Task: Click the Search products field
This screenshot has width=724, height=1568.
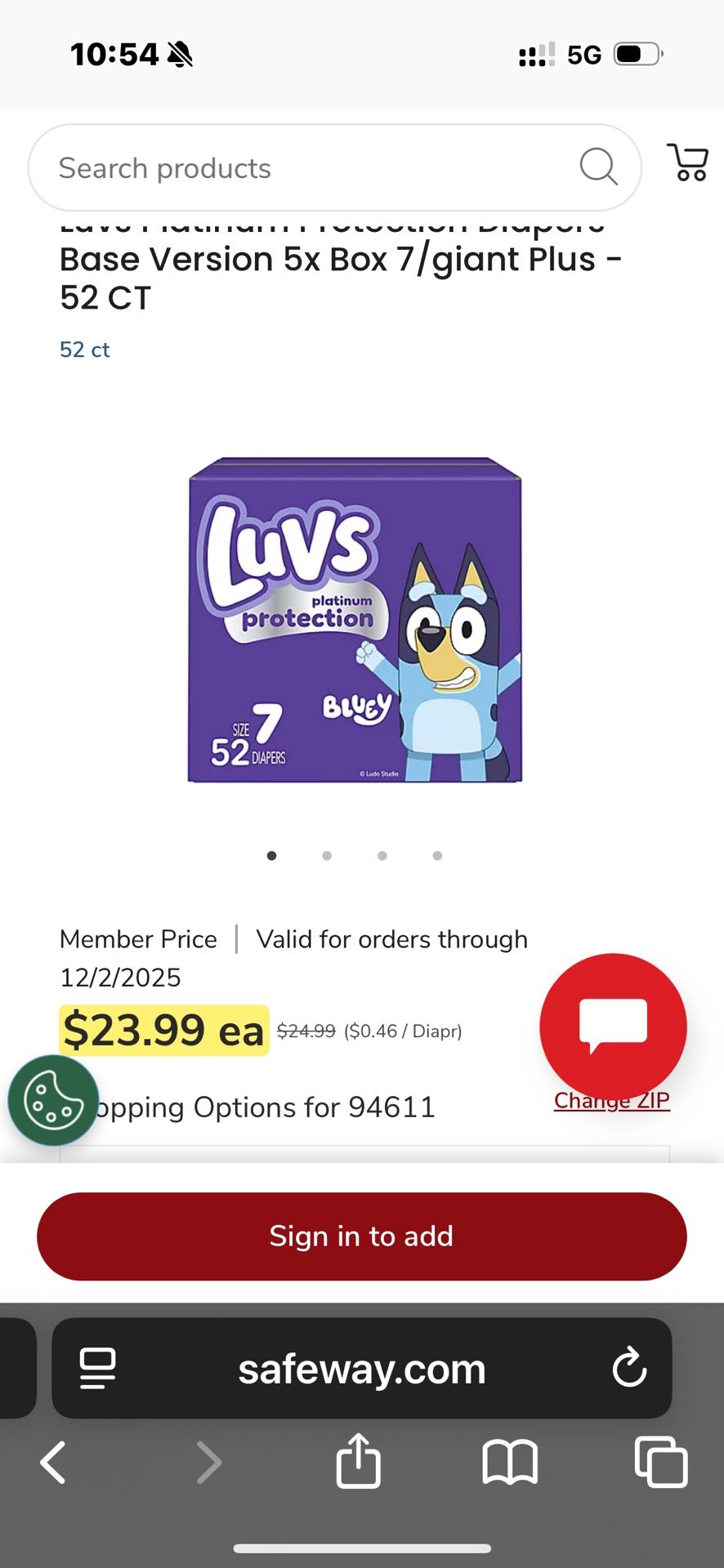Action: click(x=334, y=167)
